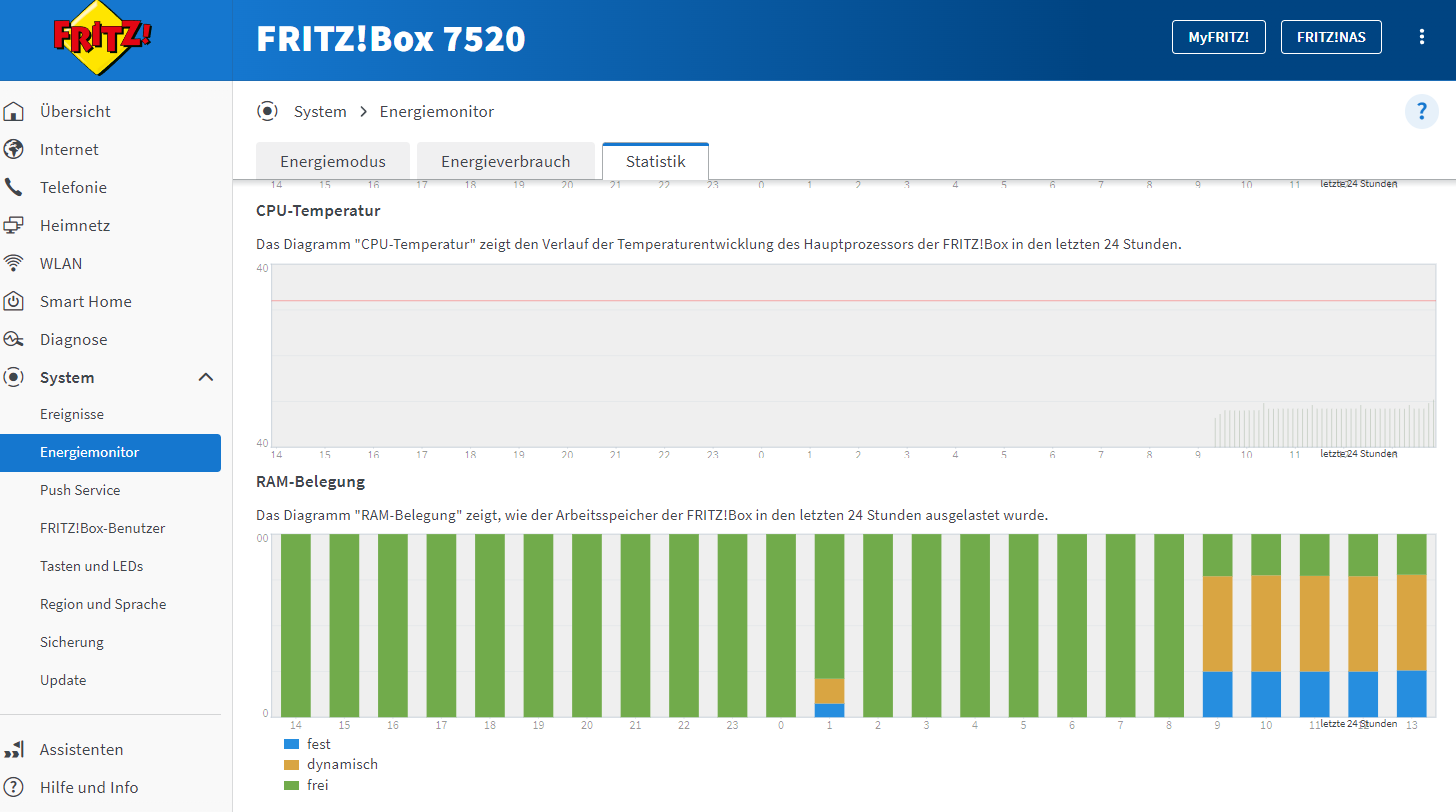
Task: Open the Diagnose menu
Action: pos(73,339)
